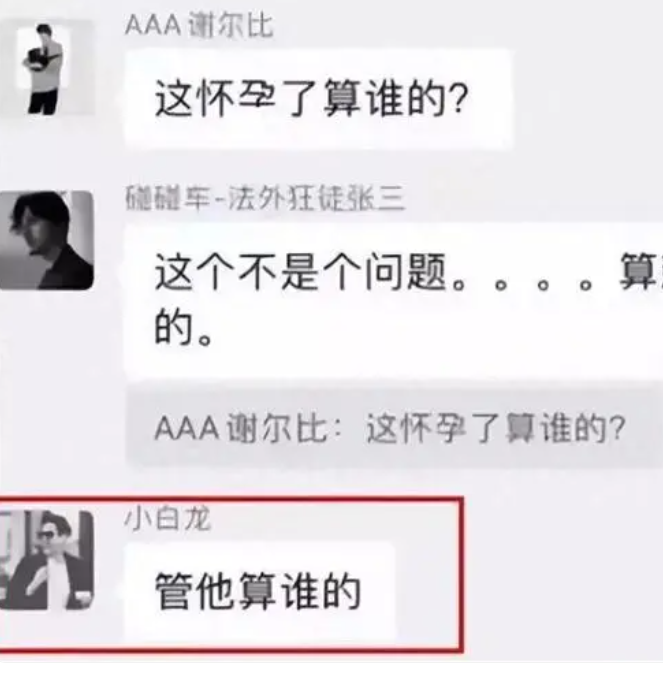Screen dimensions: 663x679
Task: View 小白龙's avatar with sunglasses
Action: tap(47, 560)
